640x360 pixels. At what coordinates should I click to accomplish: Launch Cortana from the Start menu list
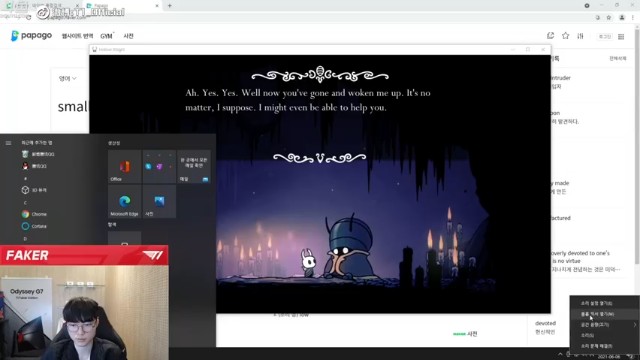(x=34, y=226)
